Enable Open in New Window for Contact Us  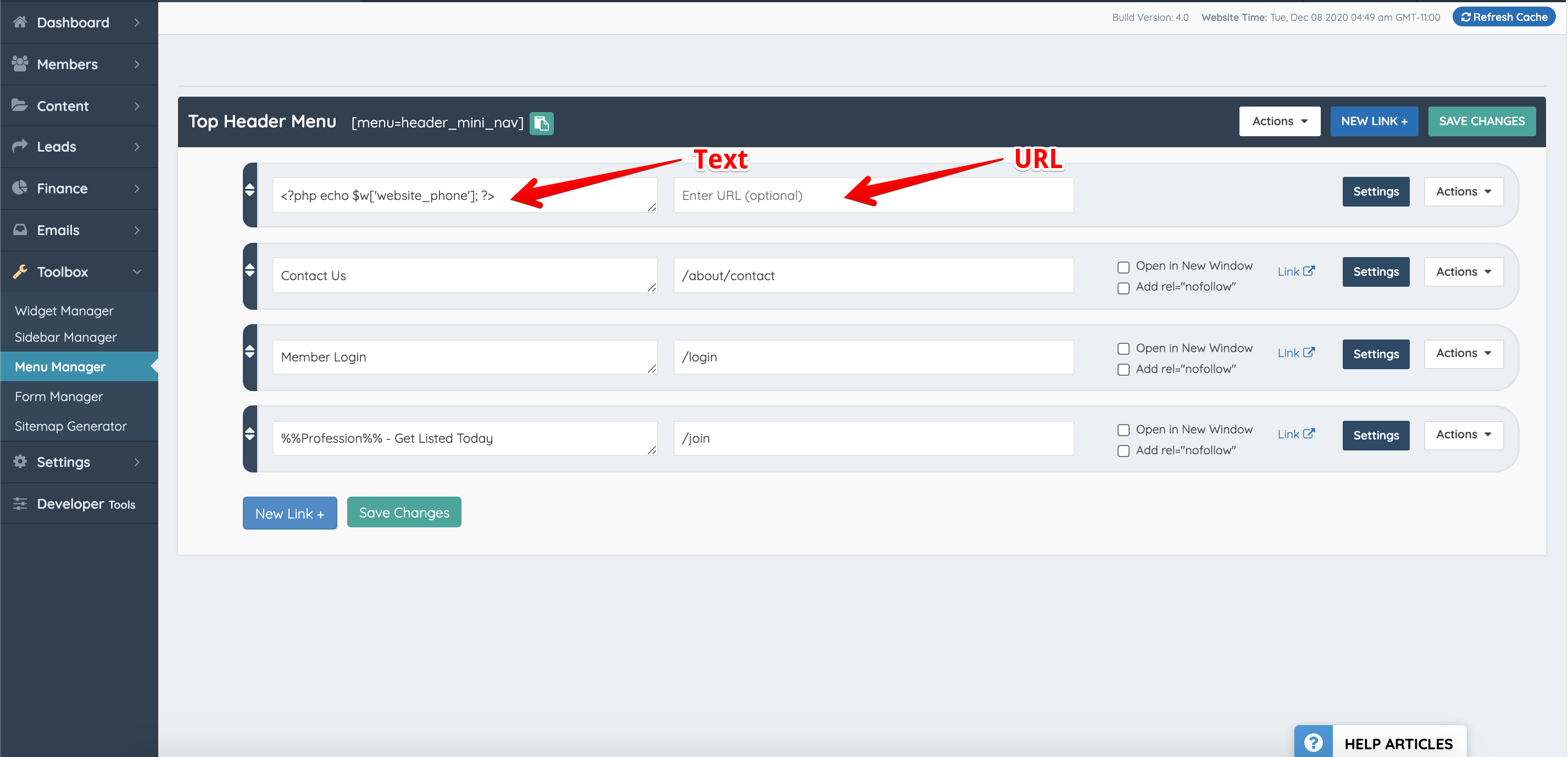1123,266
